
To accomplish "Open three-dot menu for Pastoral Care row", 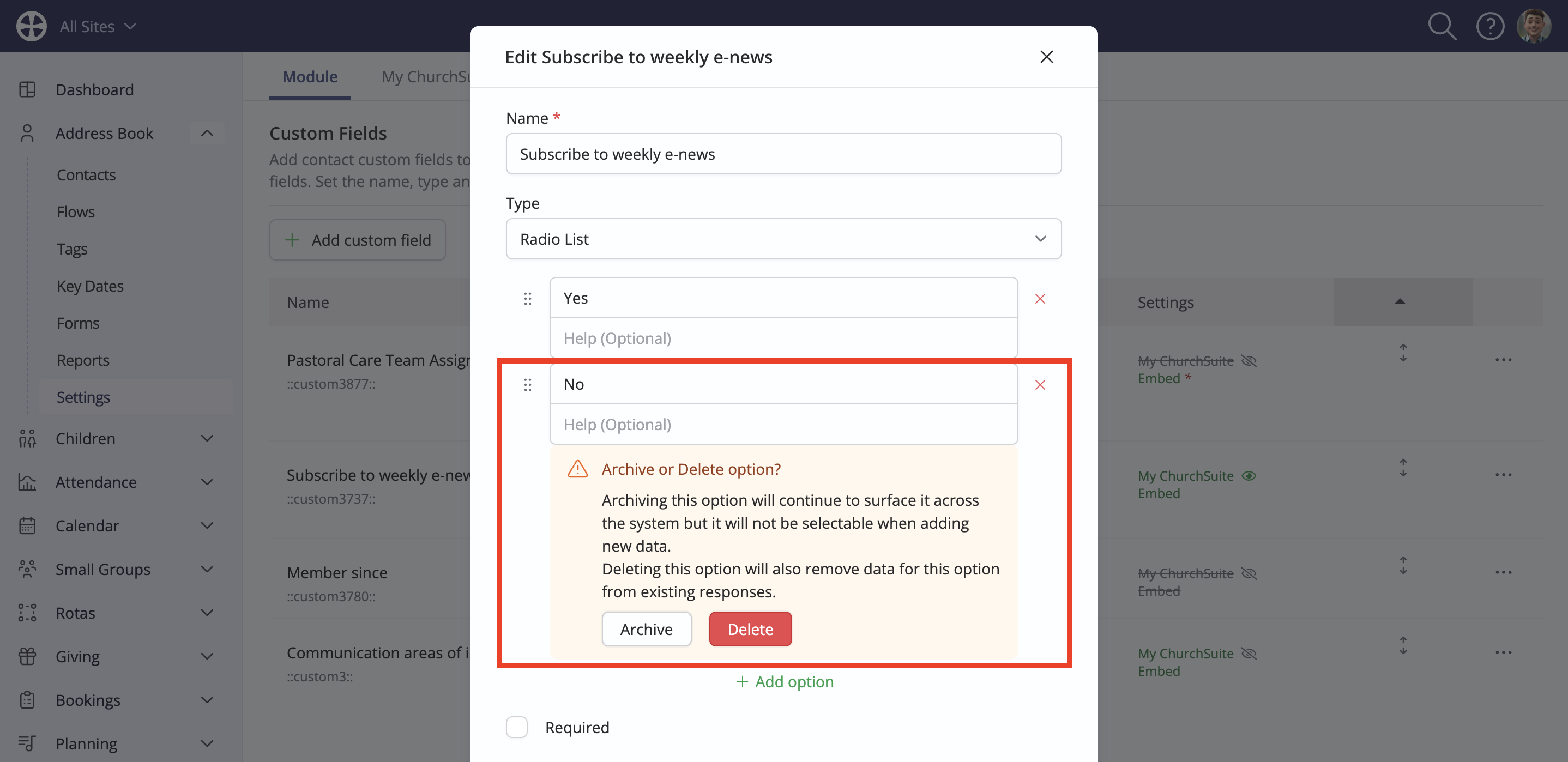I will tap(1503, 360).
